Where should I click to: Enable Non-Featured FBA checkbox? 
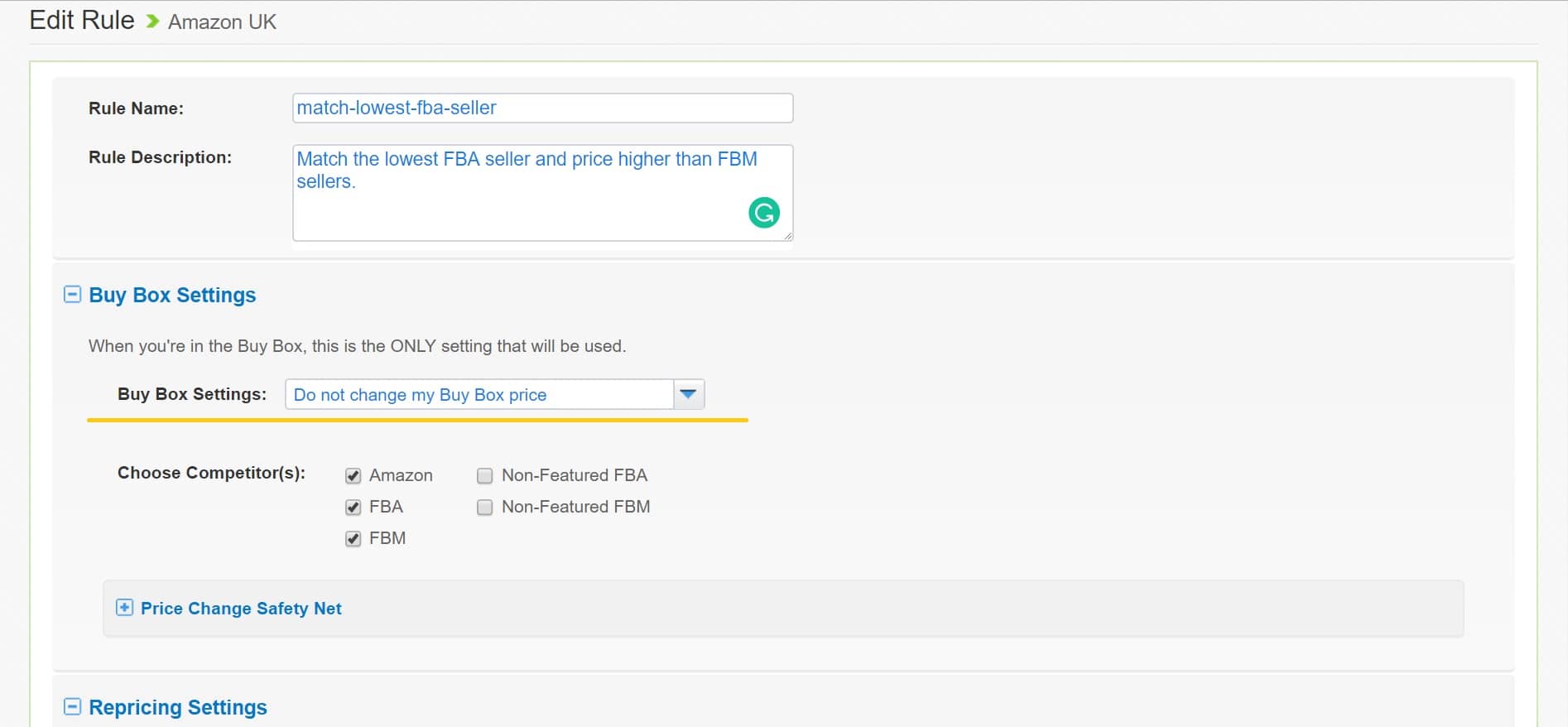click(x=485, y=476)
